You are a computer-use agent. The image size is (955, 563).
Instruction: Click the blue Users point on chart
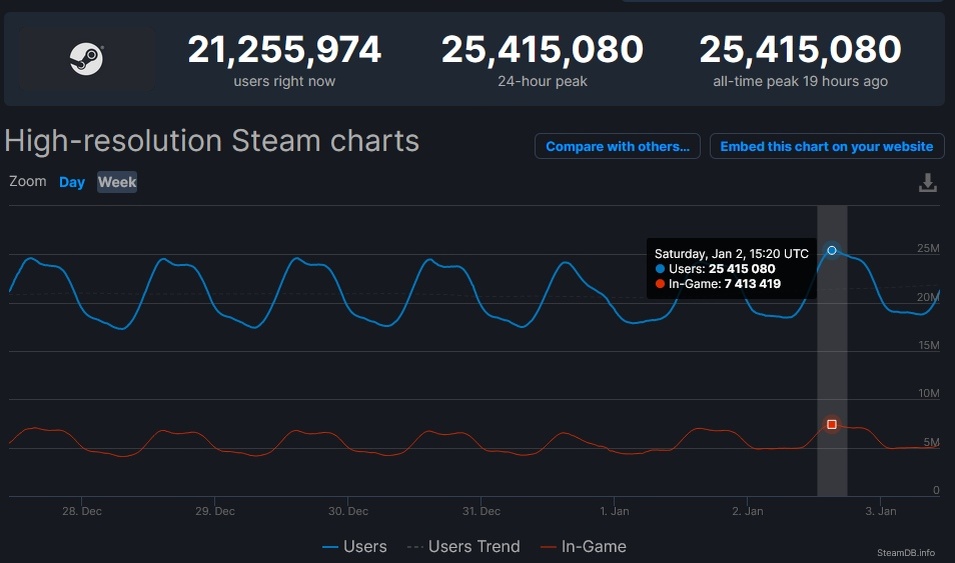click(831, 250)
